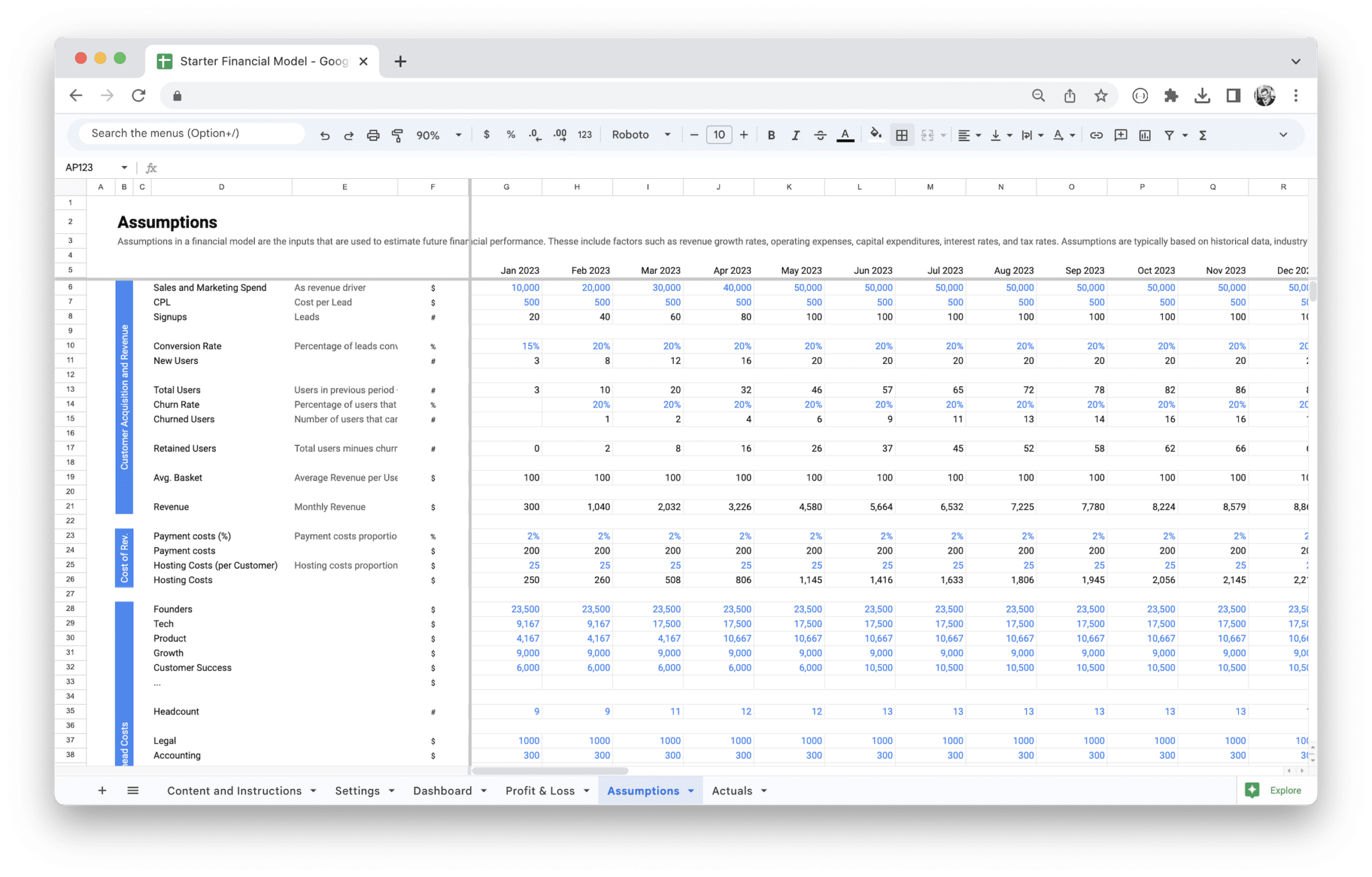The image size is (1372, 877).
Task: Insert a link with the toolbar icon
Action: click(x=1097, y=135)
